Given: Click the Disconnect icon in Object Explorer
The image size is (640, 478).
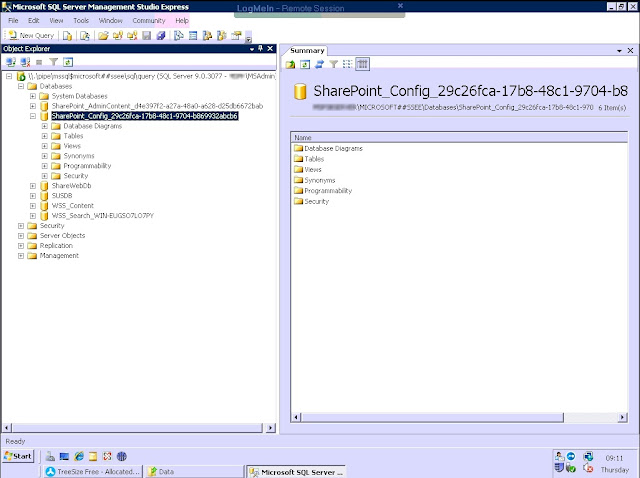Looking at the screenshot, I should coord(25,62).
